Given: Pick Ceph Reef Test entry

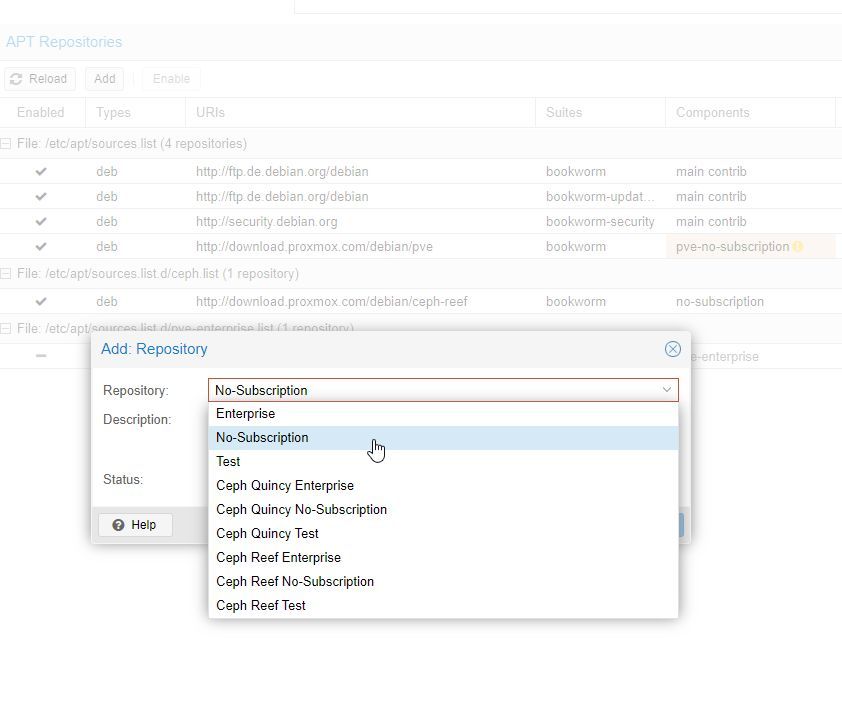Looking at the screenshot, I should (443, 606).
